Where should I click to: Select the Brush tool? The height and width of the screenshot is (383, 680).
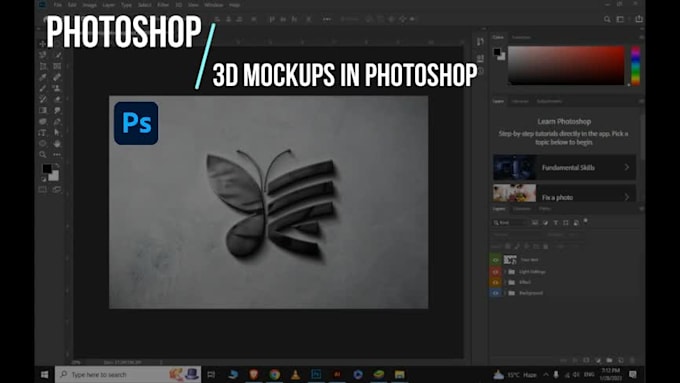coord(43,88)
